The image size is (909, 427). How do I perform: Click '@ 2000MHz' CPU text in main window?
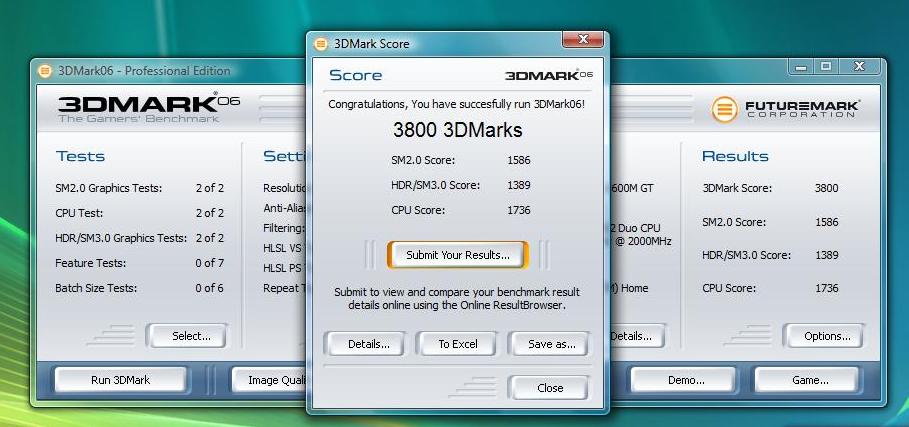tap(641, 241)
